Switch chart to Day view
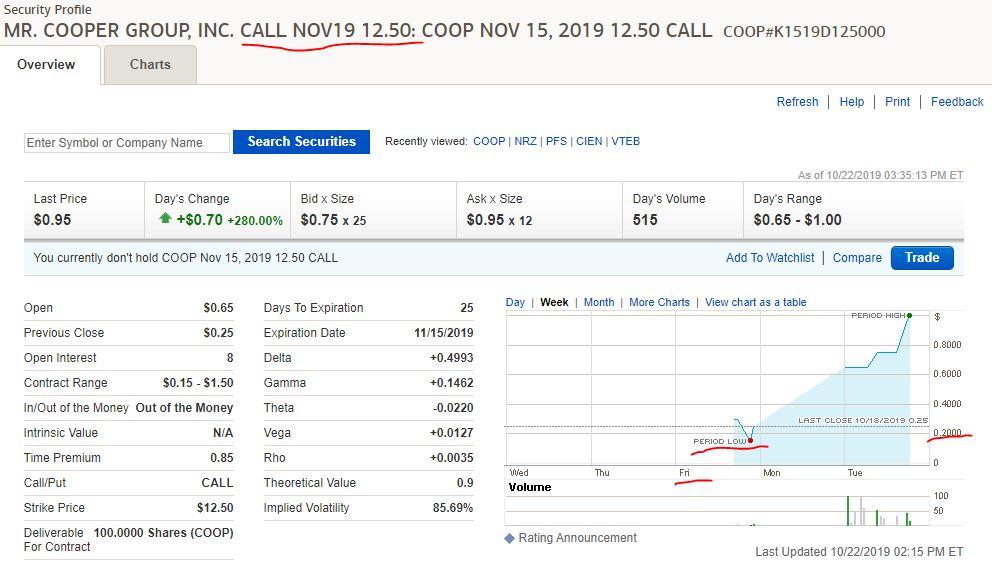The image size is (992, 568). 515,302
